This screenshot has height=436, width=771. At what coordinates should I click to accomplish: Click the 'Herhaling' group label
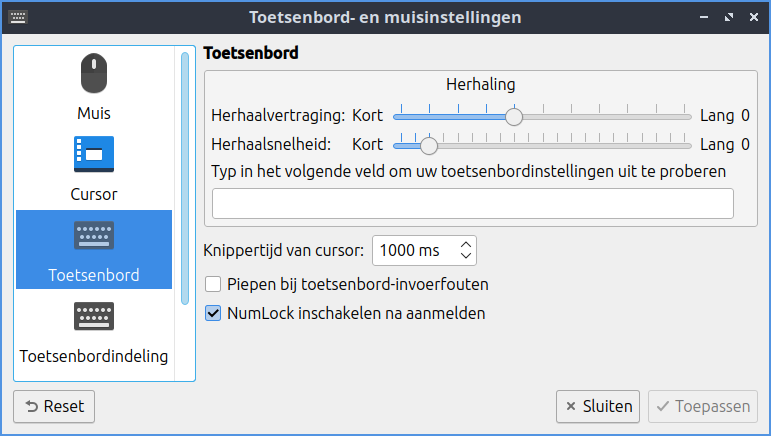[x=480, y=85]
